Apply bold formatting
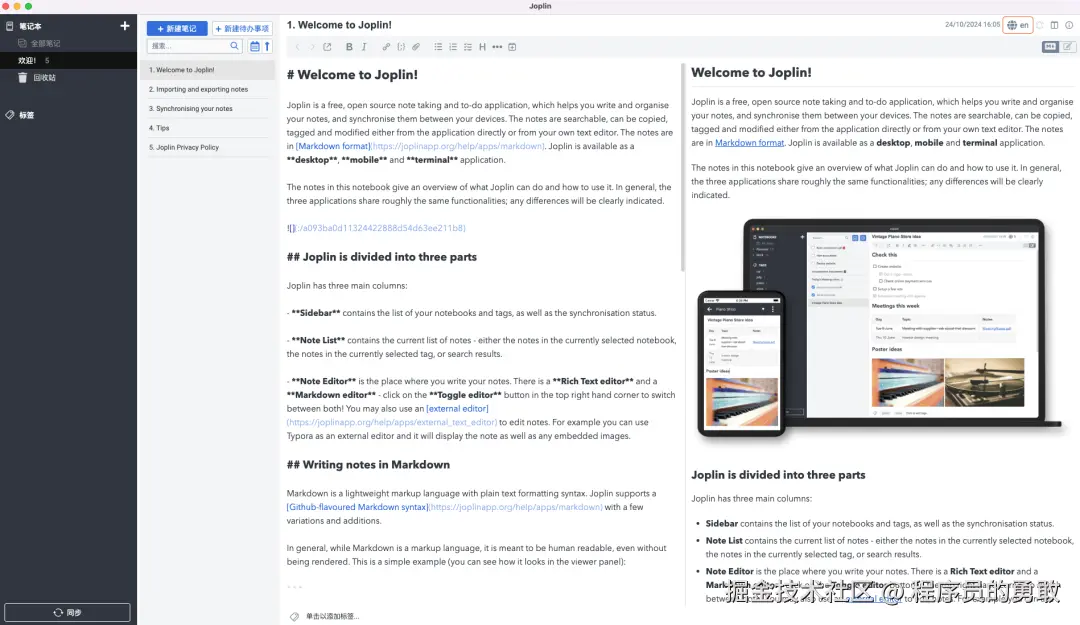Viewport: 1080px width, 625px height. (x=349, y=47)
